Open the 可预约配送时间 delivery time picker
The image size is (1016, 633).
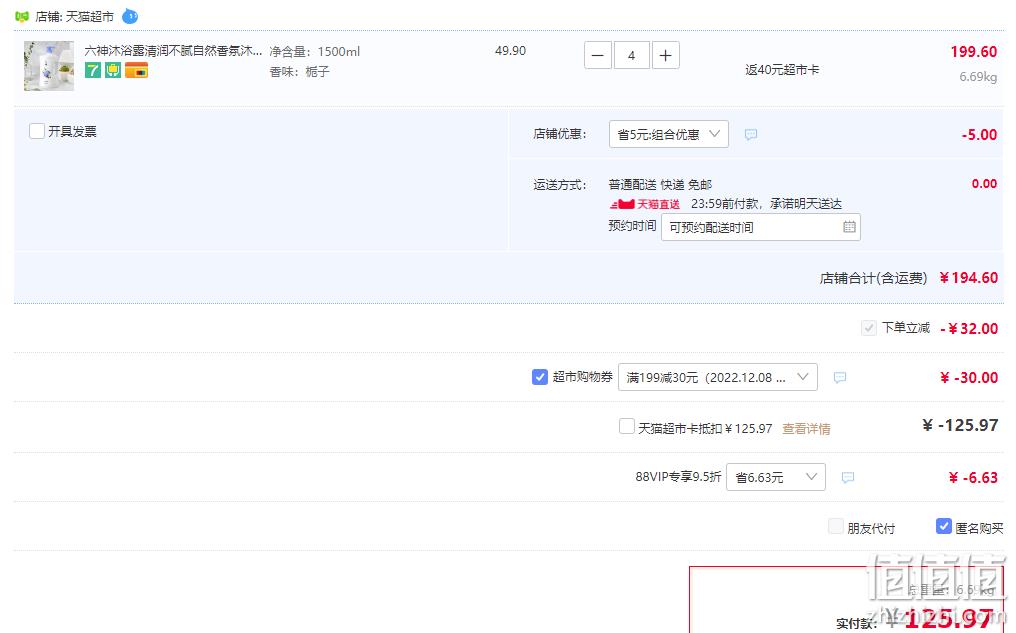(761, 227)
